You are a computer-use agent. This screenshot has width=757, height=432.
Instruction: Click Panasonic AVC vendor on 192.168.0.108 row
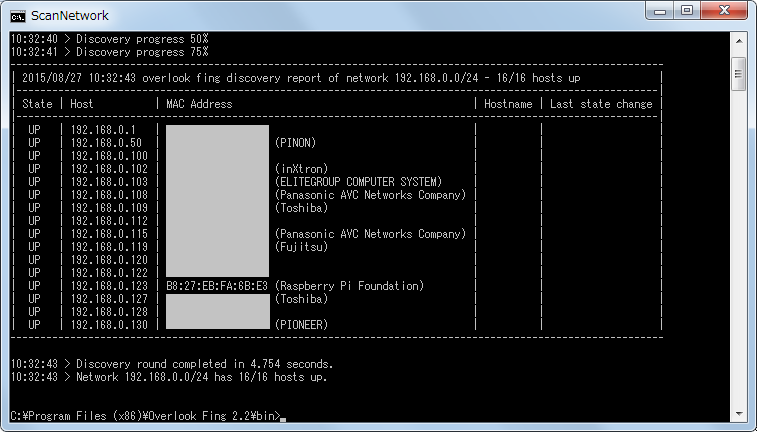click(x=370, y=195)
